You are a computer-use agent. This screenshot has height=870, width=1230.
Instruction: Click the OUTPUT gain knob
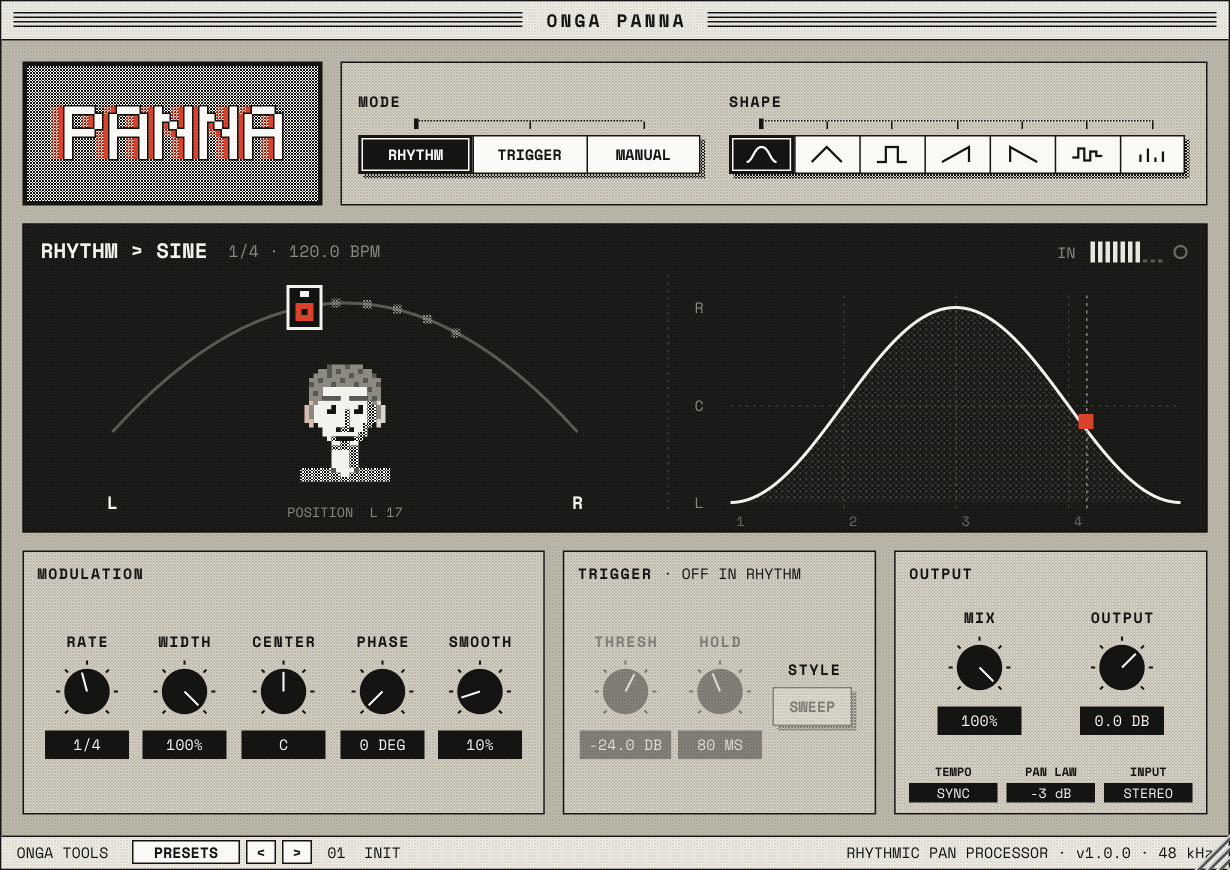1122,667
